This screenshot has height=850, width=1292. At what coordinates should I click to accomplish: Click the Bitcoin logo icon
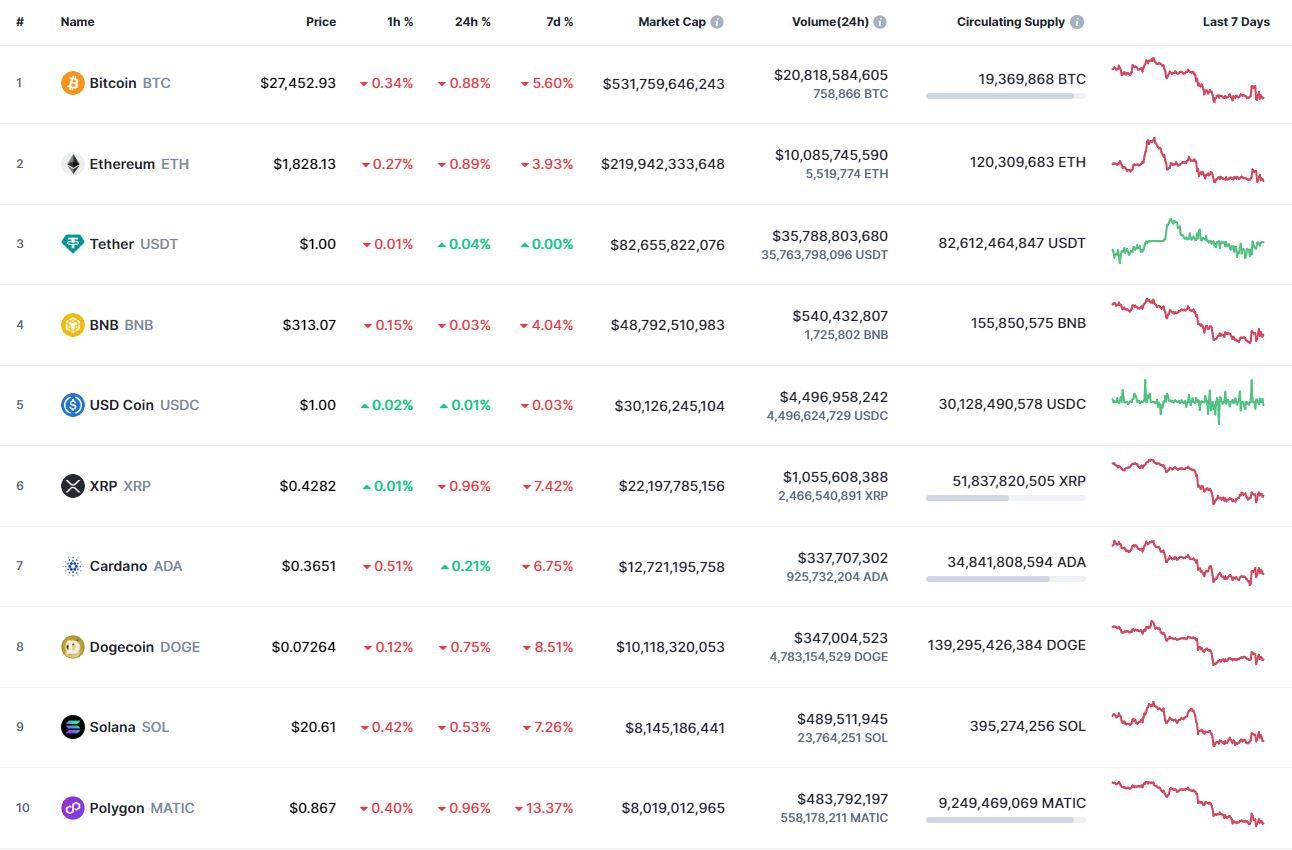(72, 83)
